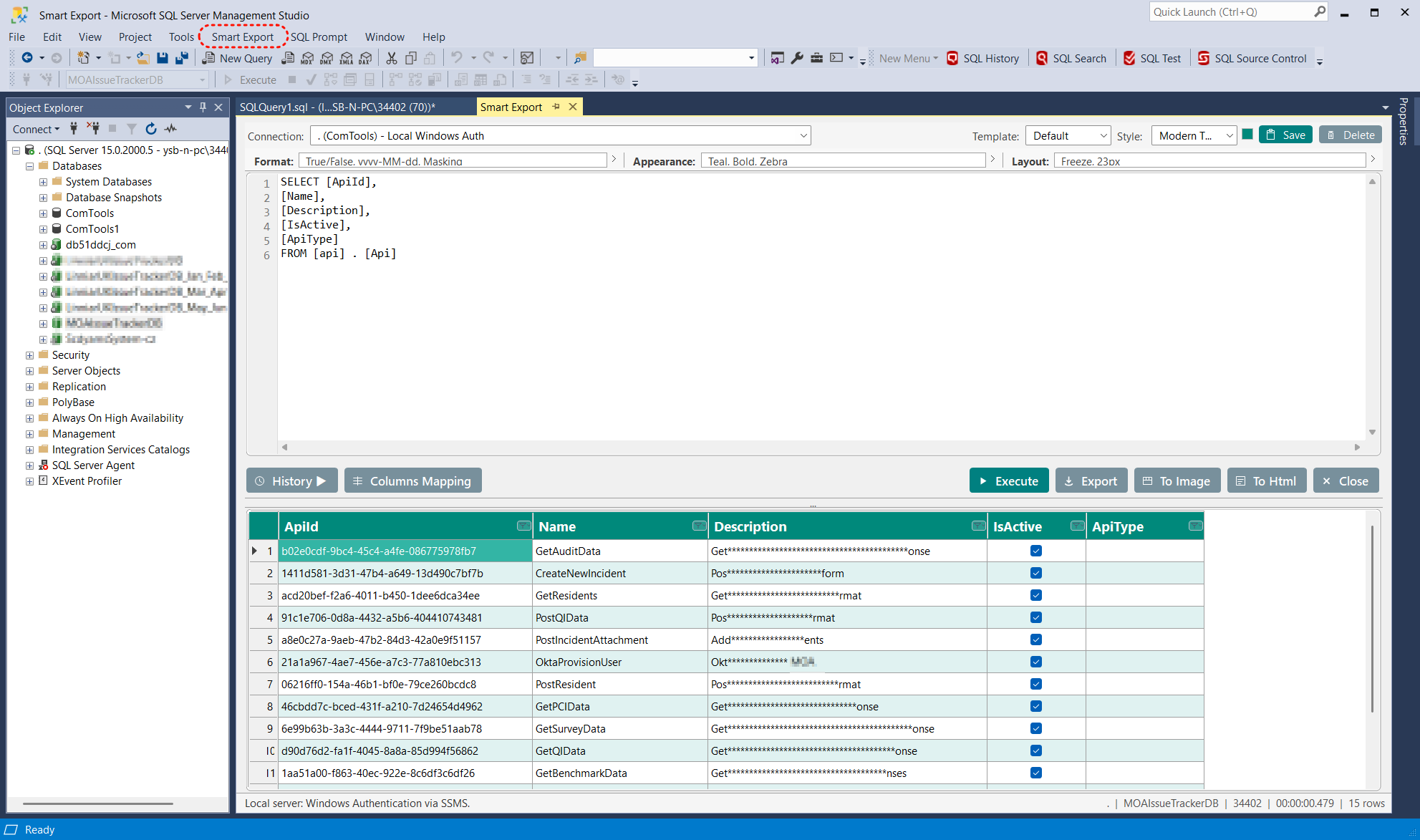Open the Window menu
Image resolution: width=1420 pixels, height=840 pixels.
(385, 37)
